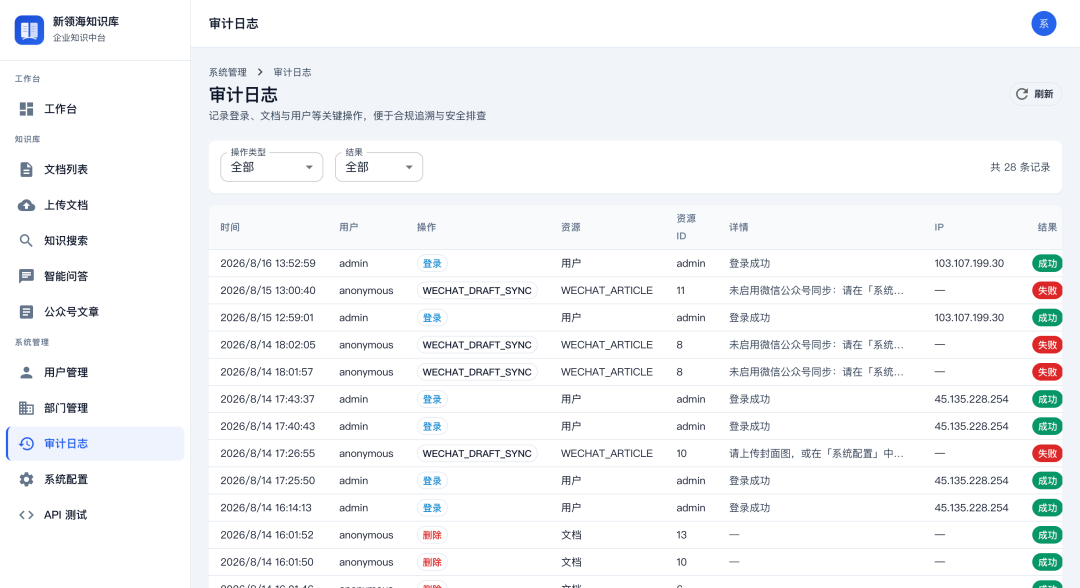Click 失败 badge in 2026/8/15 13:00:40 row
Screen dimensions: 1080x588
click(x=1047, y=291)
